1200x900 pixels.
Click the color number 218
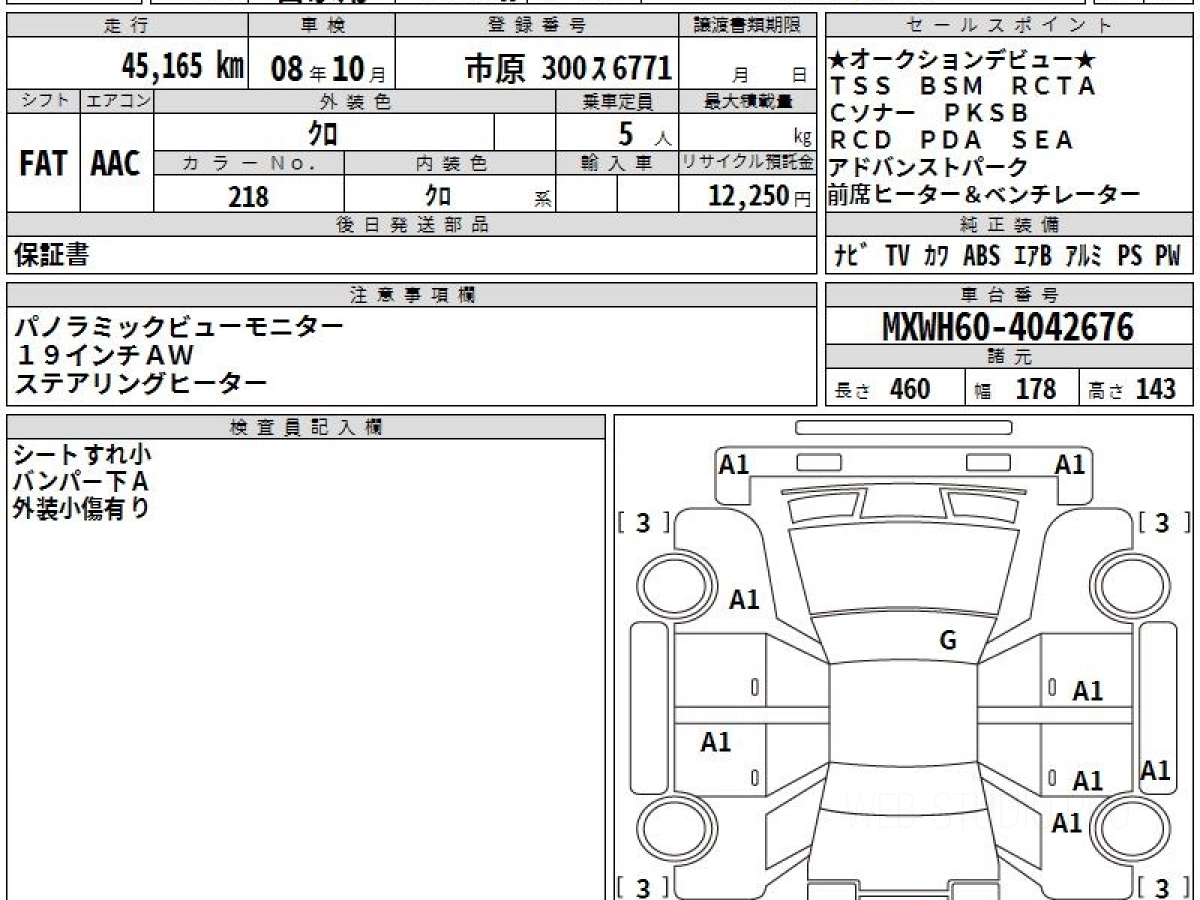coord(248,196)
